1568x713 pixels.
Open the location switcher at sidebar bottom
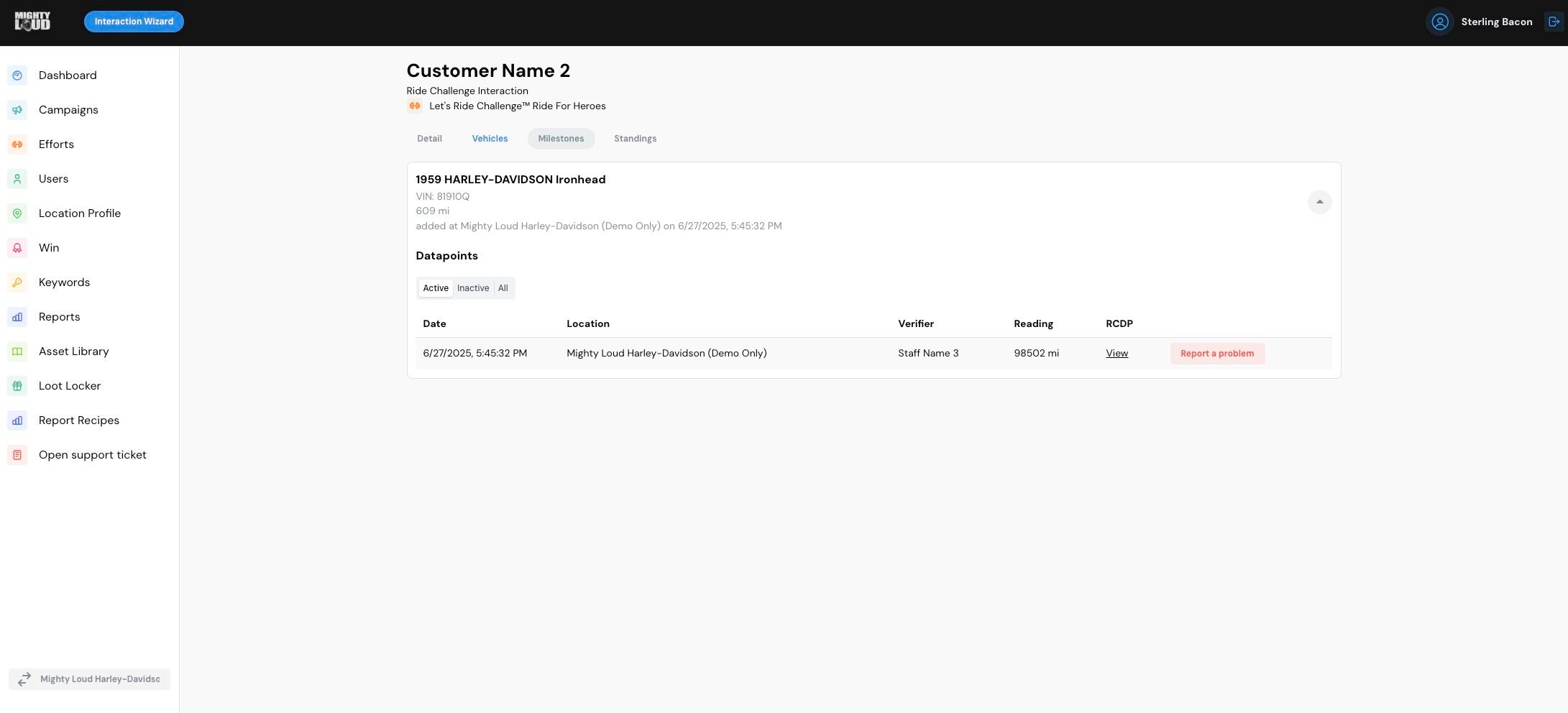click(89, 679)
